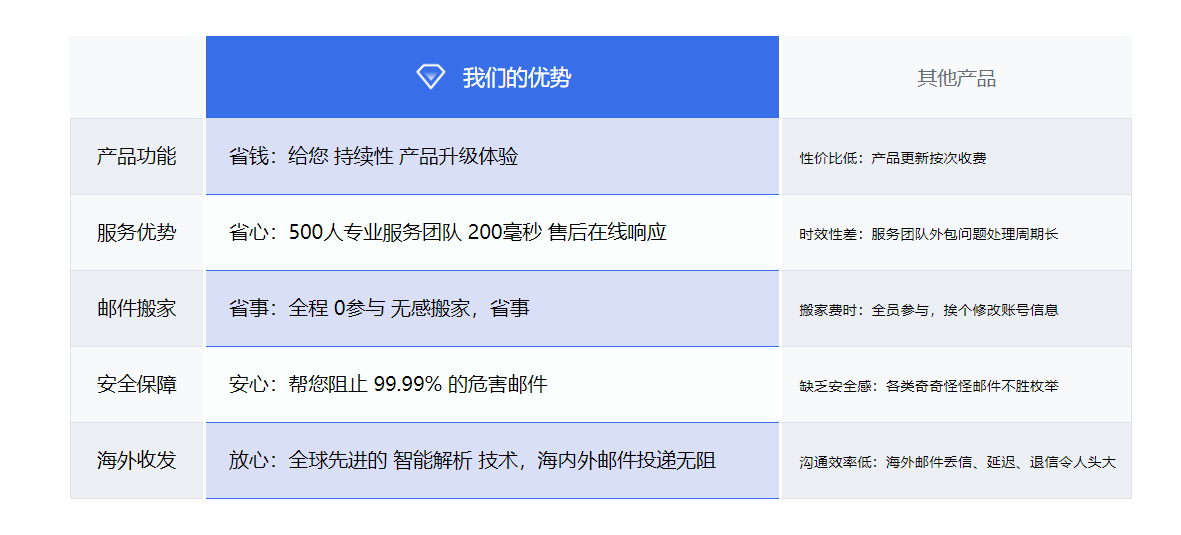Viewport: 1181px width, 535px height.
Task: Click the 放心 智能解析 技术 text
Action: click(x=472, y=461)
